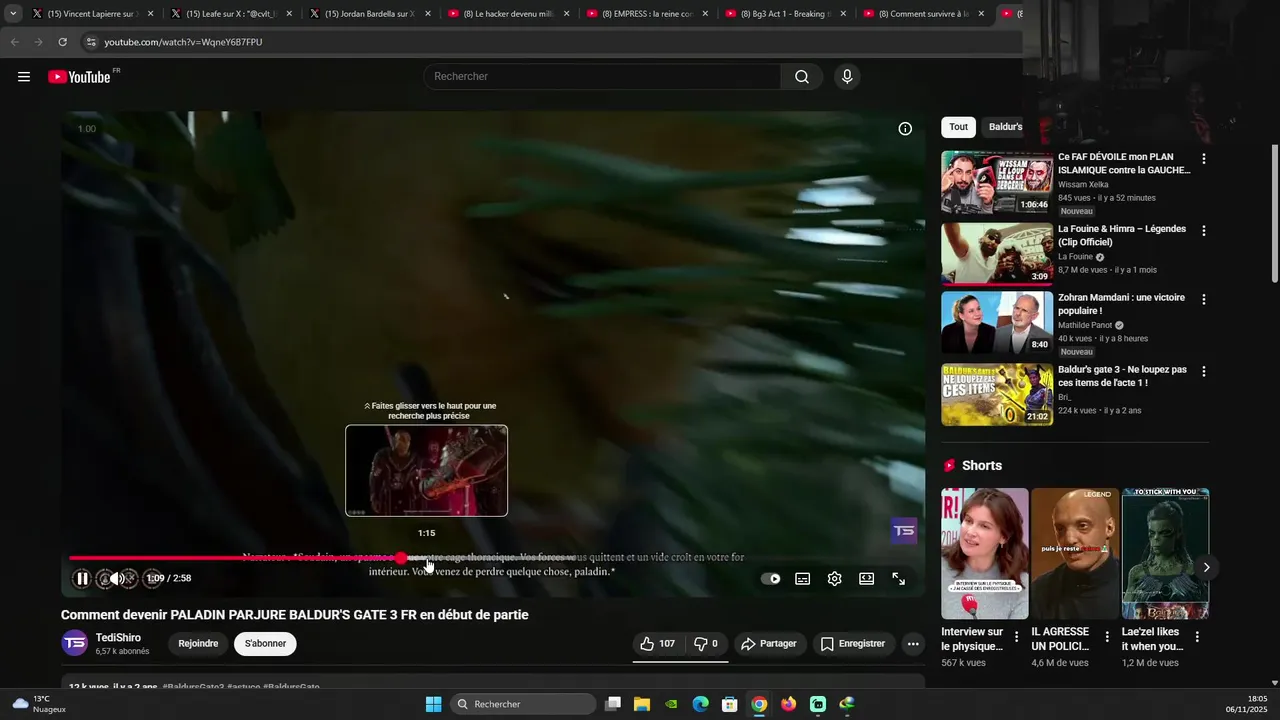Open the tab search dropdown arrow
Image resolution: width=1280 pixels, height=720 pixels.
tap(13, 14)
